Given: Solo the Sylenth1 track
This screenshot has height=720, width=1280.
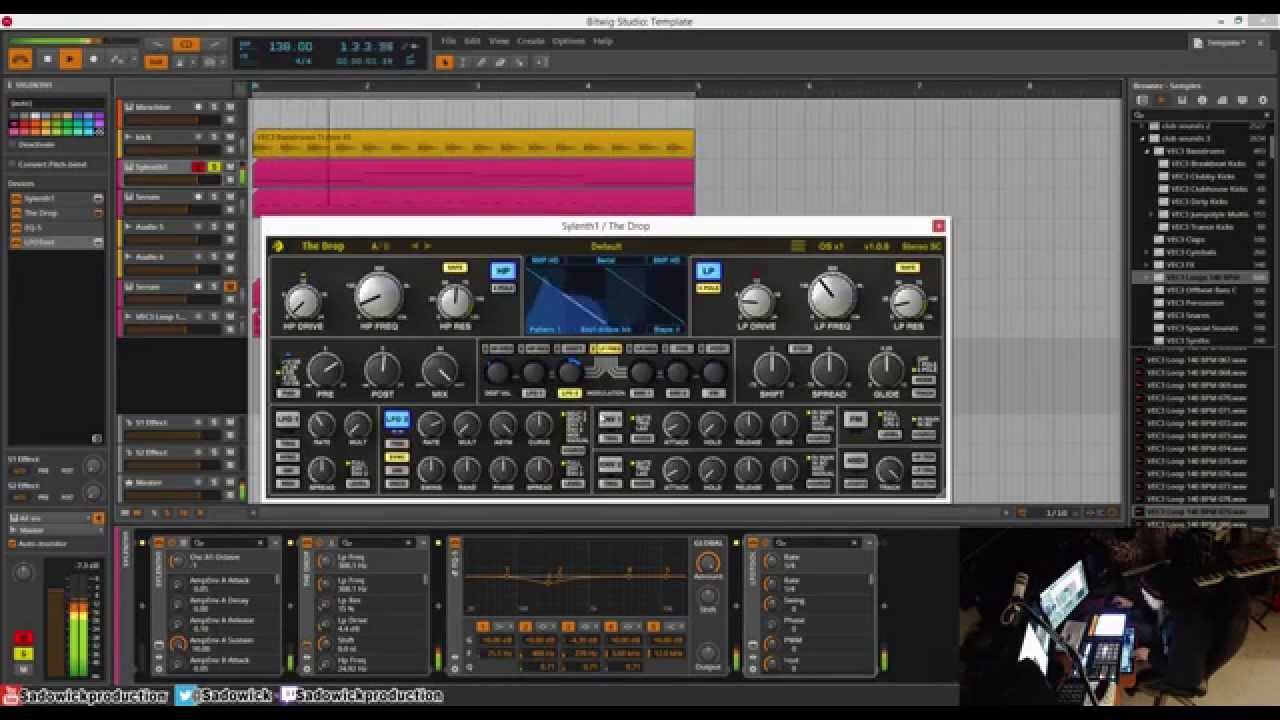Looking at the screenshot, I should (x=213, y=167).
